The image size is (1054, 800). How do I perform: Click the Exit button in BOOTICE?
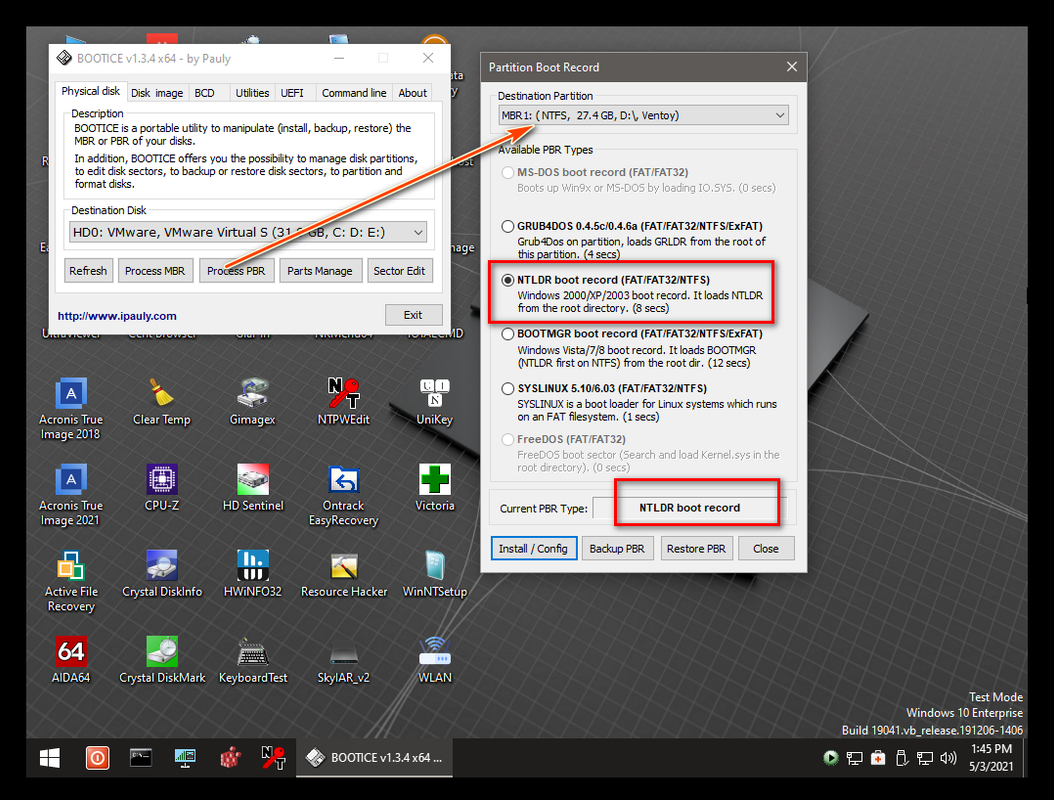413,315
